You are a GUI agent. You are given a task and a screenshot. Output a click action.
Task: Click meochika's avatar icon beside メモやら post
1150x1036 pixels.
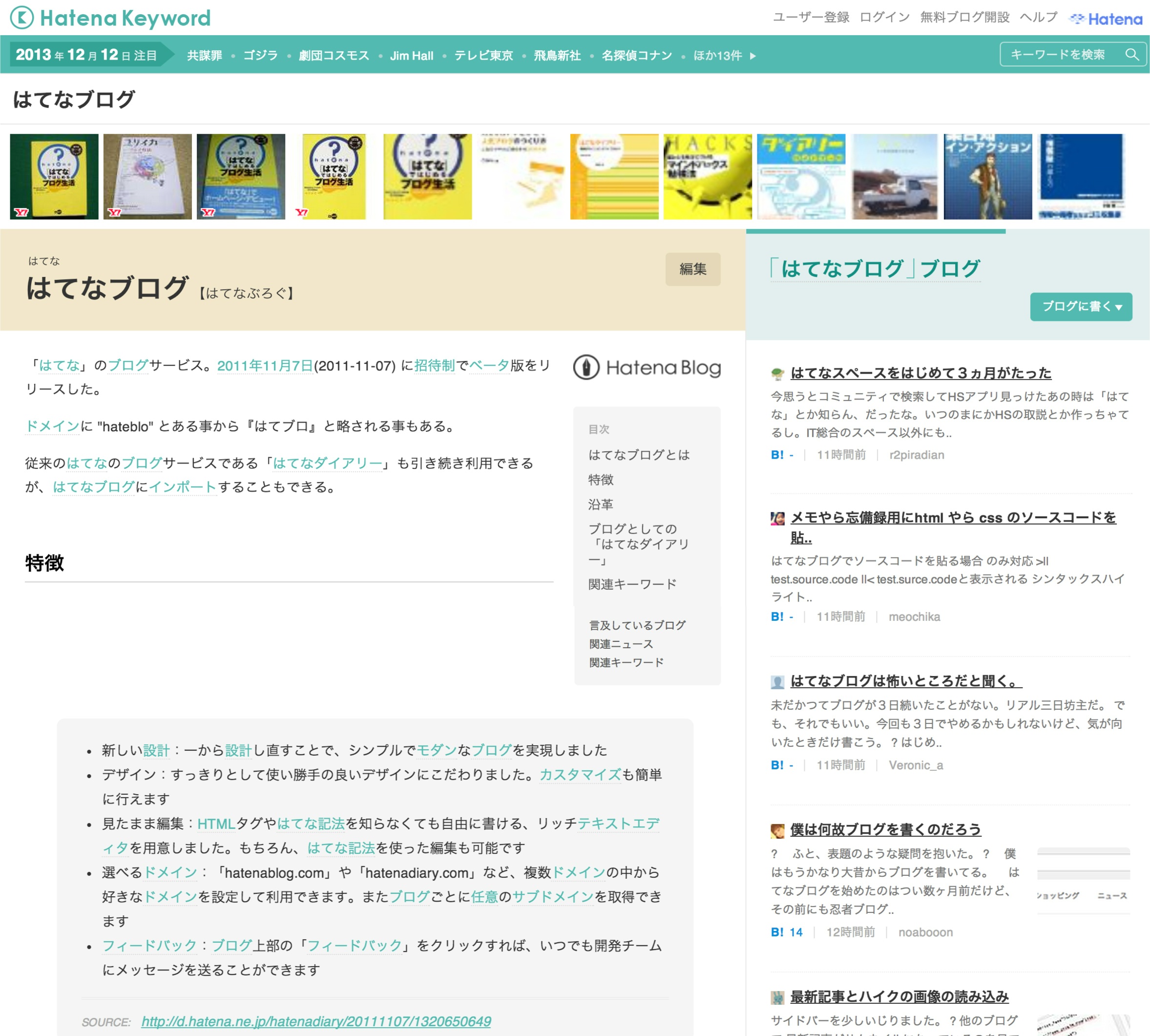777,518
